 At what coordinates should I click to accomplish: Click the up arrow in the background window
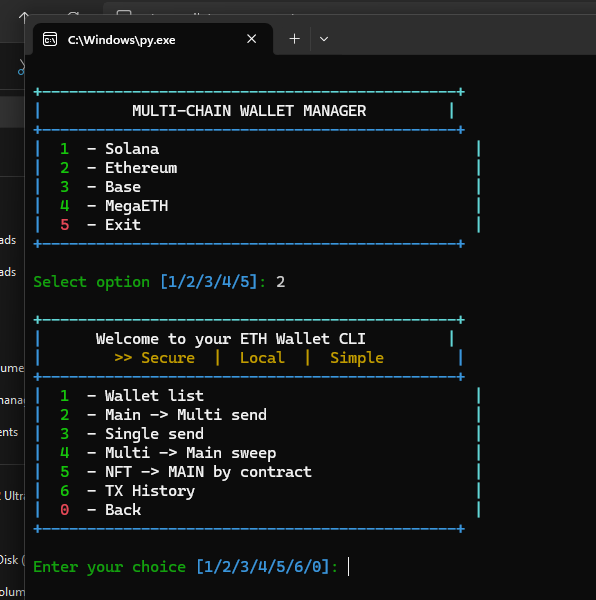(x=24, y=18)
